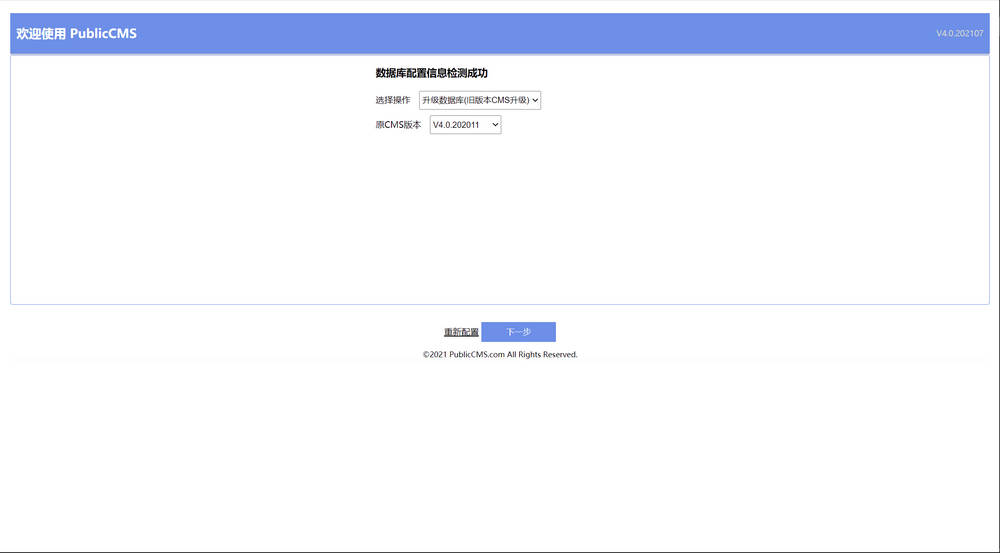
Task: Click All Rights Reserved in the footer
Action: click(542, 355)
